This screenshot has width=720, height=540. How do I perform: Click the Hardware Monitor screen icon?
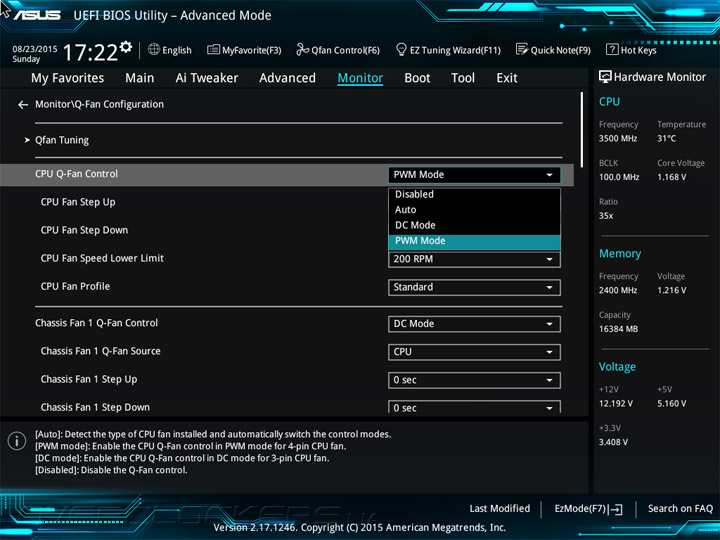605,77
